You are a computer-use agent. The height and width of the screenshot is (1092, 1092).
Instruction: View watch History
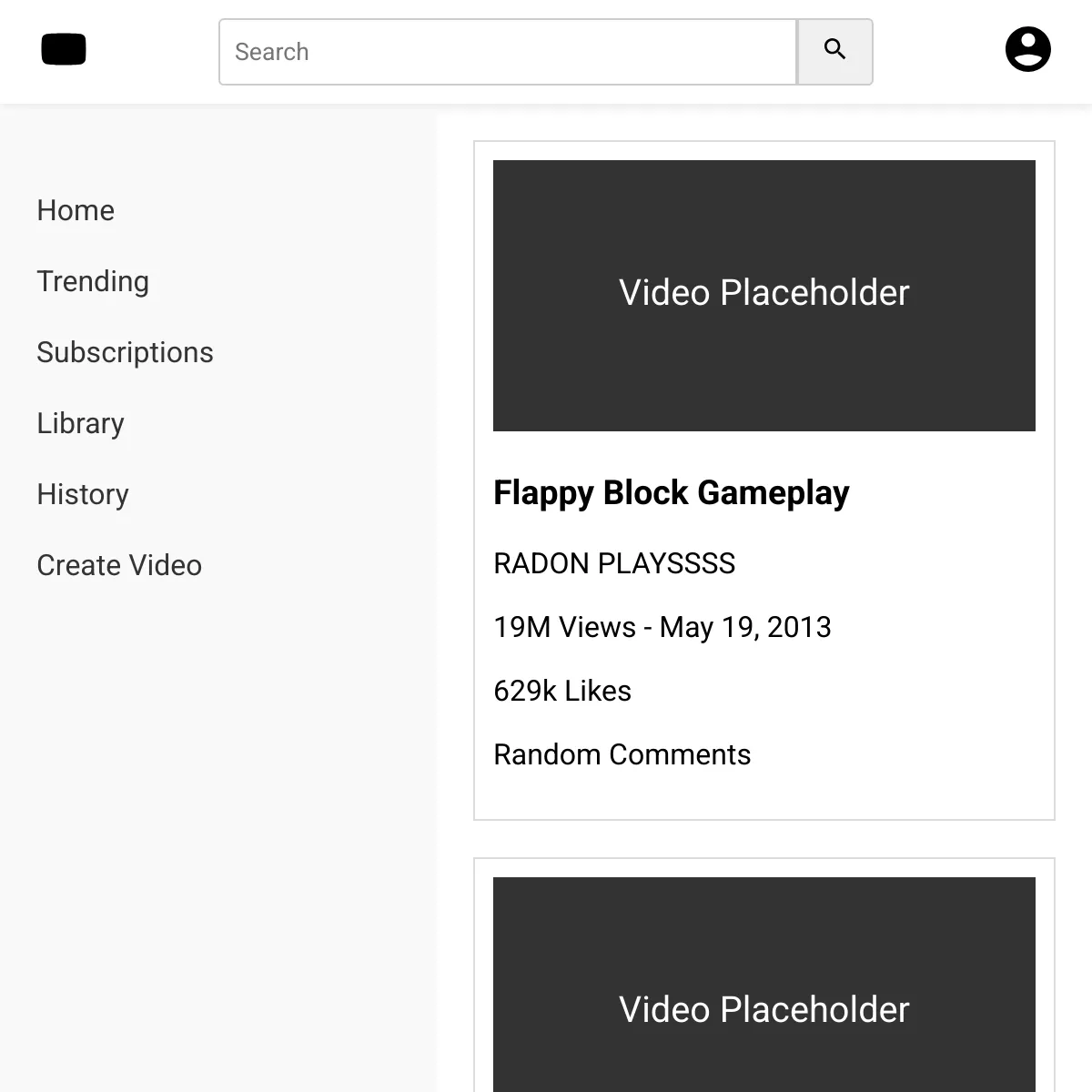pyautogui.click(x=83, y=494)
